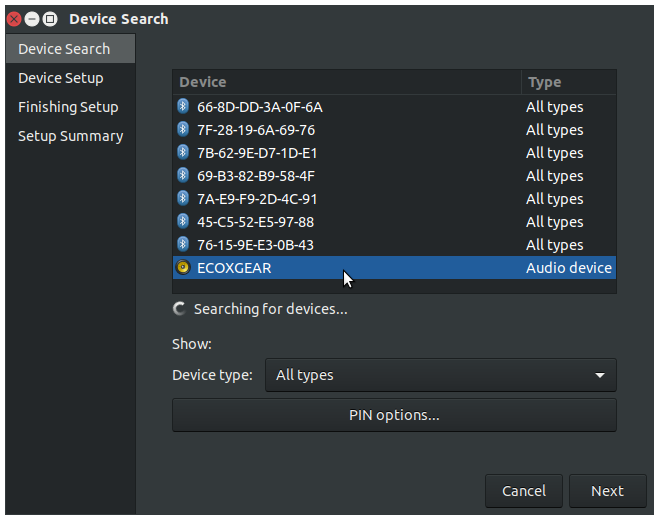Open PIN options dialog
Viewport: 663px width, 524px height.
[394, 415]
